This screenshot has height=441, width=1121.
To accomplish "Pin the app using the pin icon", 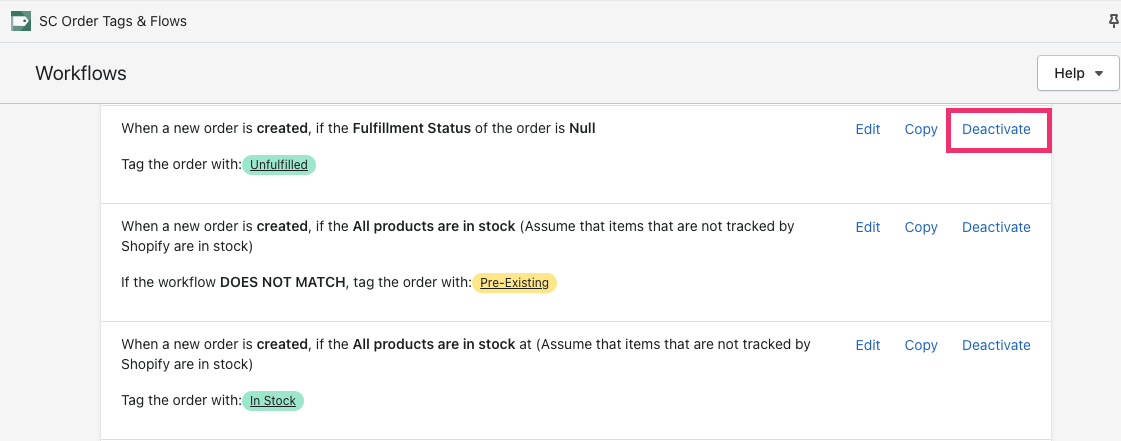I will click(x=1115, y=21).
